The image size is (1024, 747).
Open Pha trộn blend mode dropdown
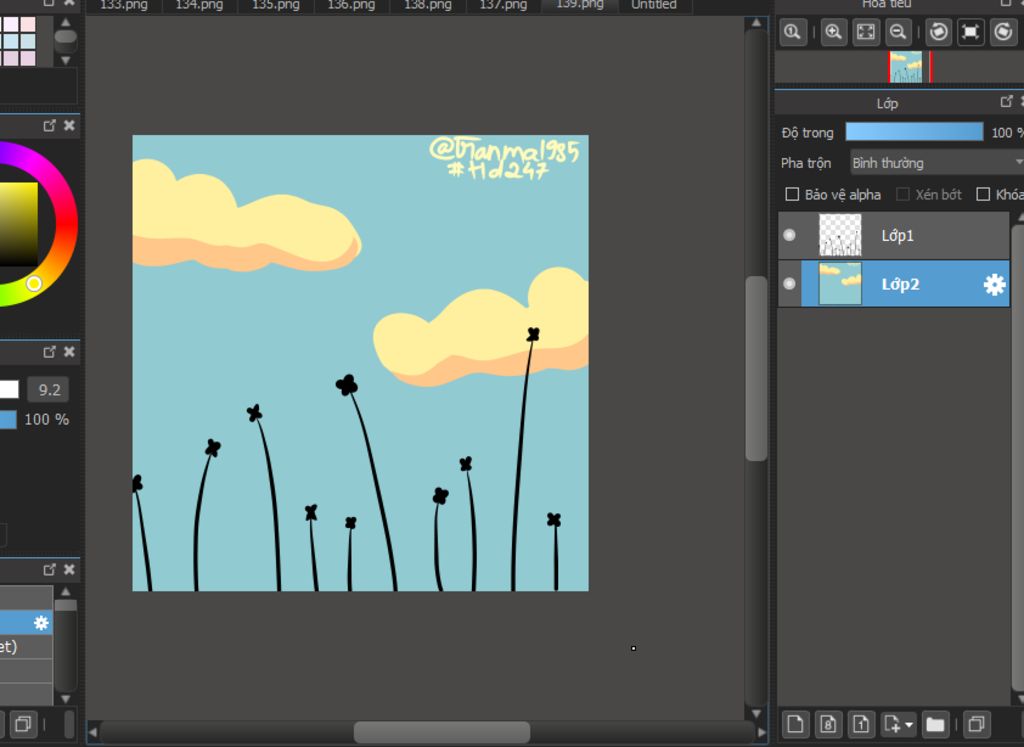click(937, 163)
